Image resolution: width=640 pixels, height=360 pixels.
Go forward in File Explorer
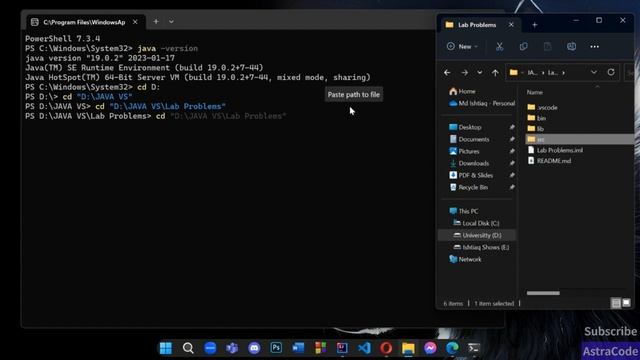[464, 73]
